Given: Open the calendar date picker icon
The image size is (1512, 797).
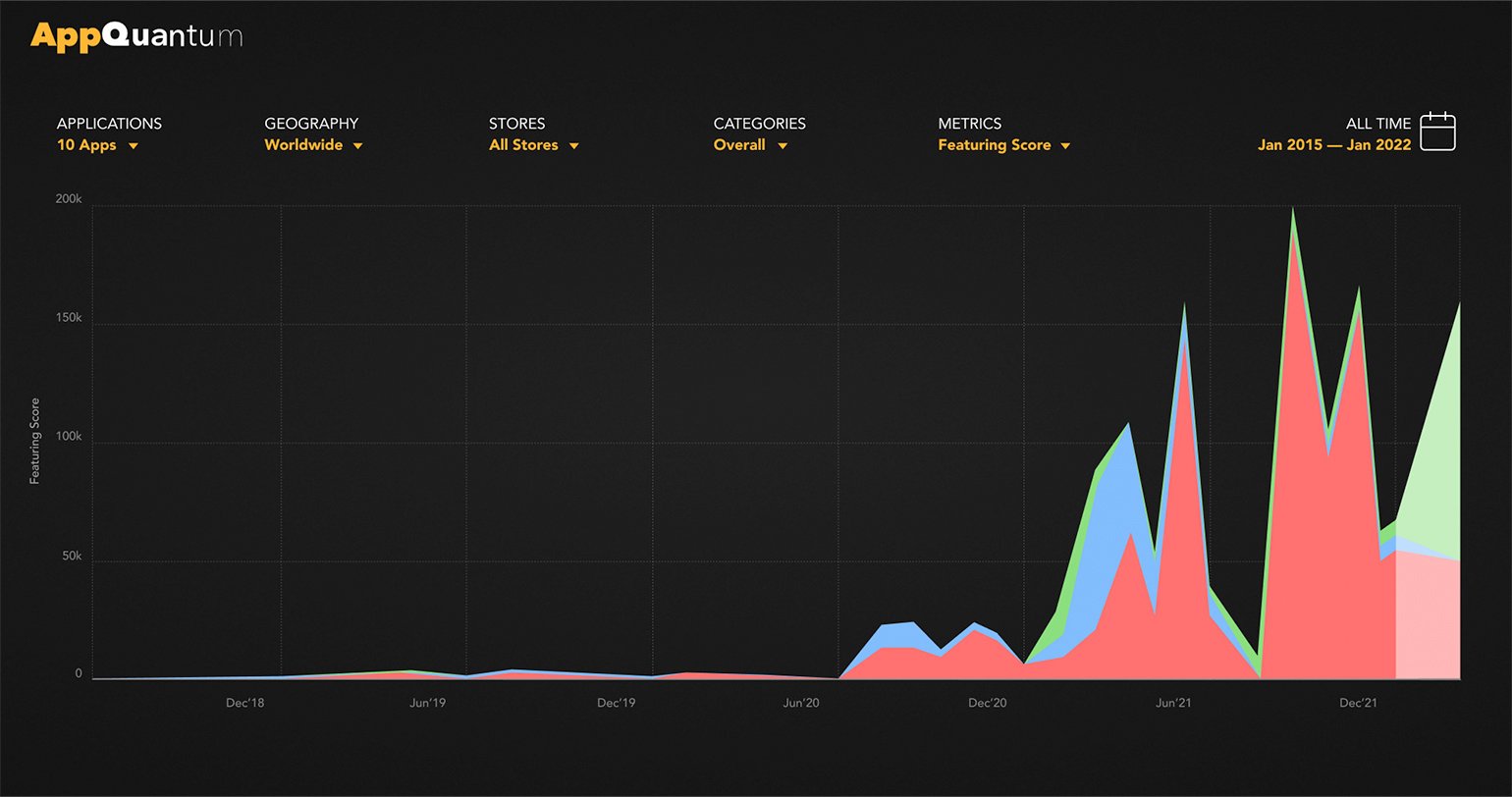Looking at the screenshot, I should point(1437,133).
